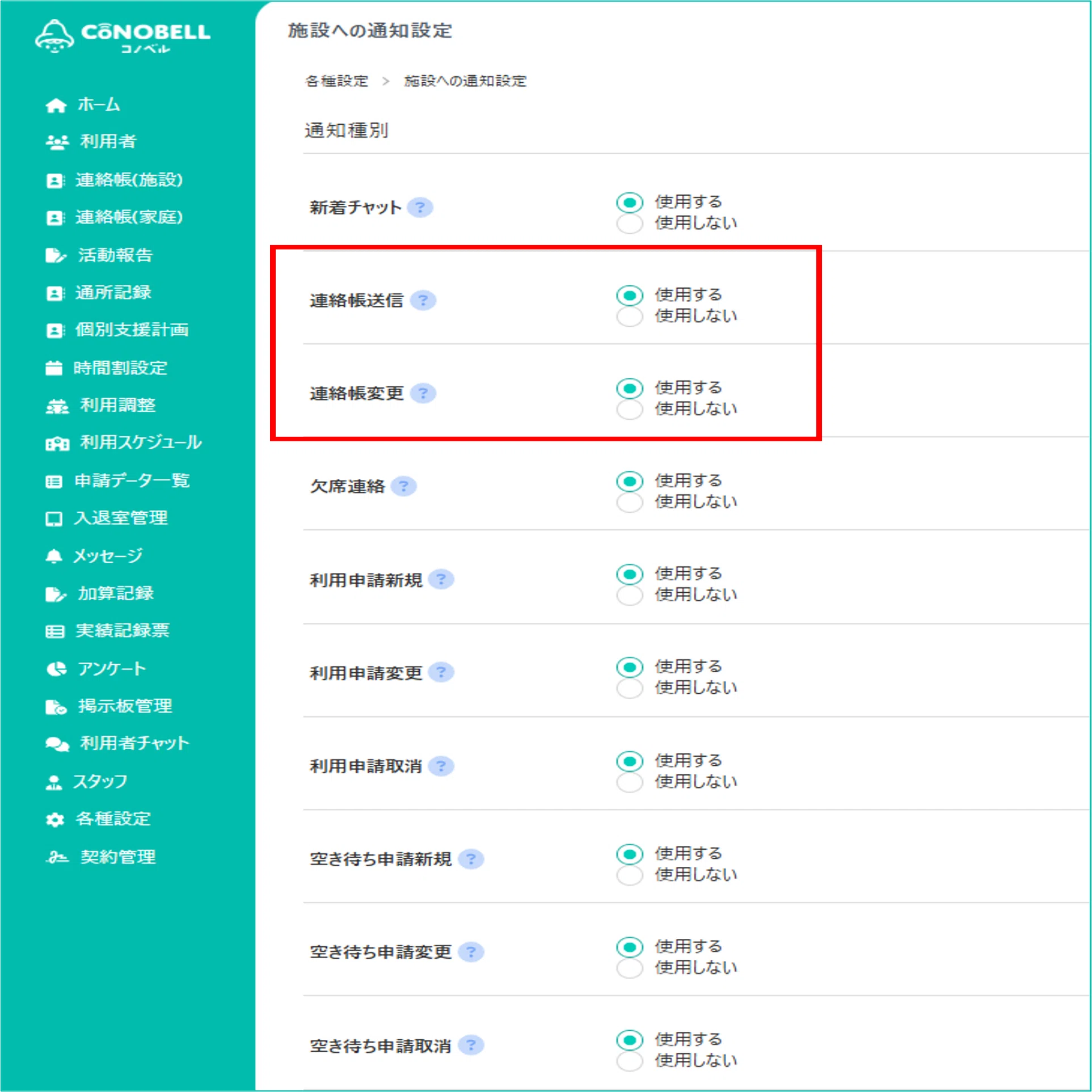Click the 加算記録 edit icon

[56, 594]
